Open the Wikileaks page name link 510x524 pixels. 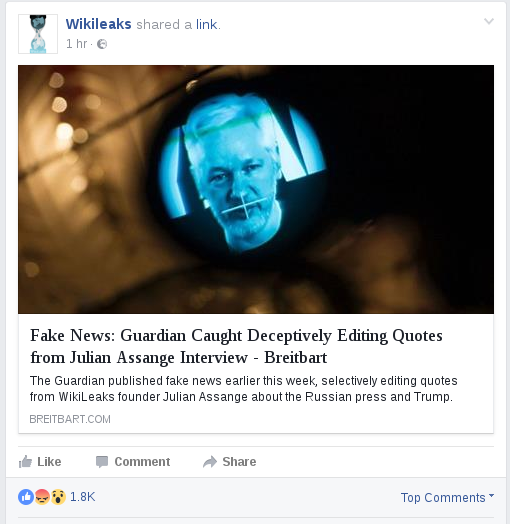[99, 24]
